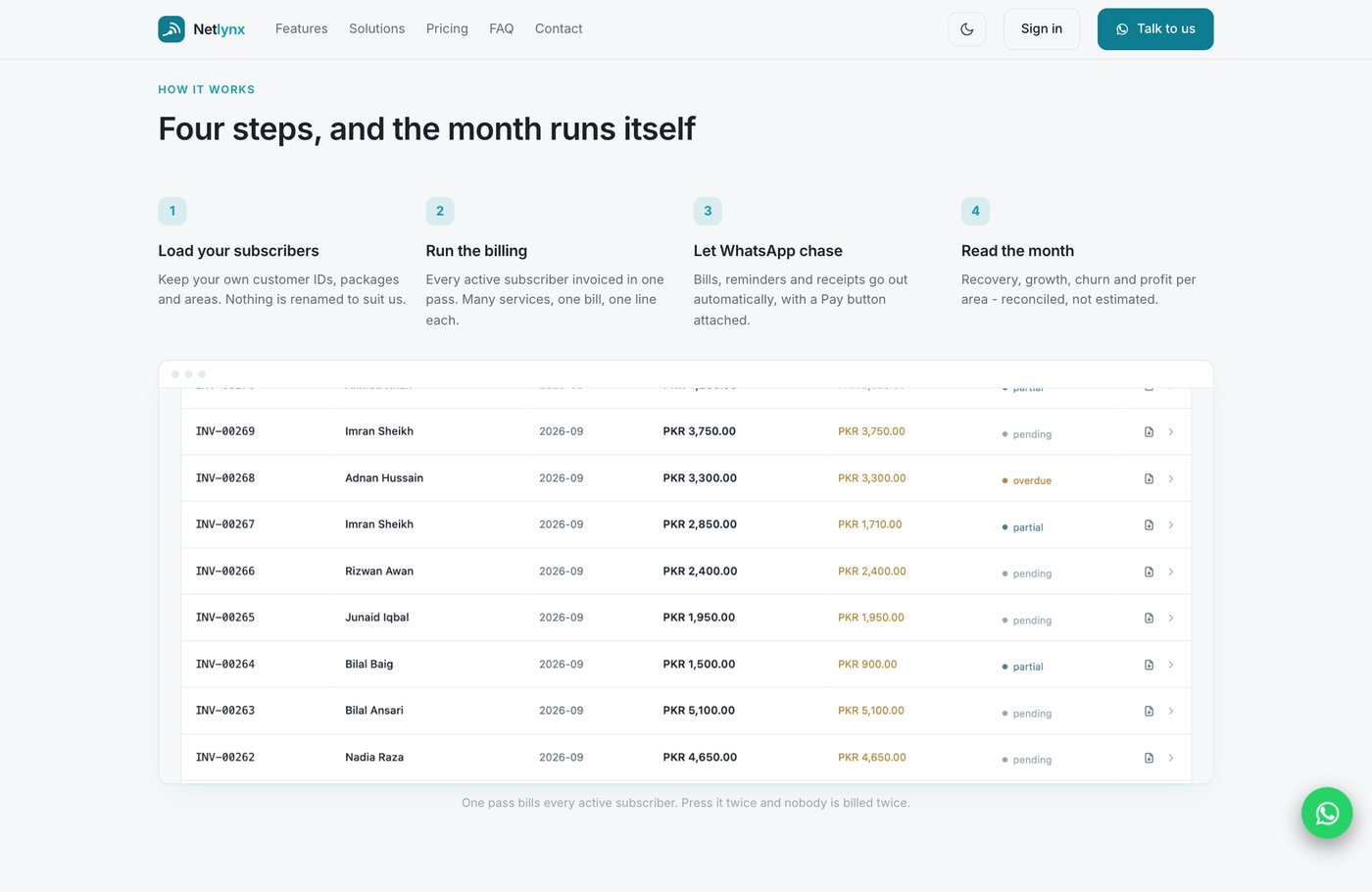Viewport: 1372px width, 892px height.
Task: Open the Features nav item
Action: (x=302, y=28)
